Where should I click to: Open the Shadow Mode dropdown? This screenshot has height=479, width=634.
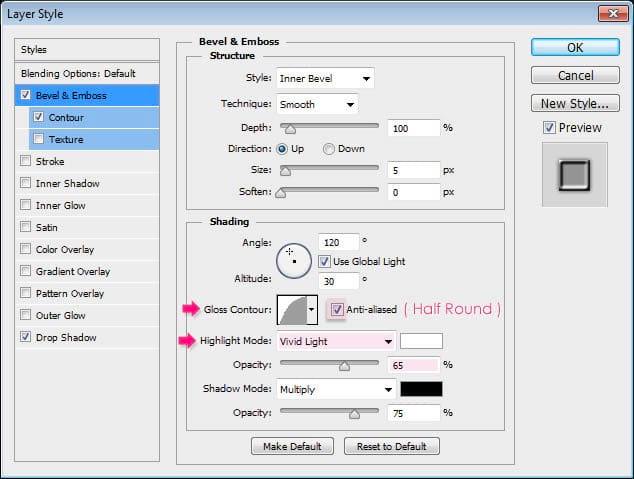point(336,390)
